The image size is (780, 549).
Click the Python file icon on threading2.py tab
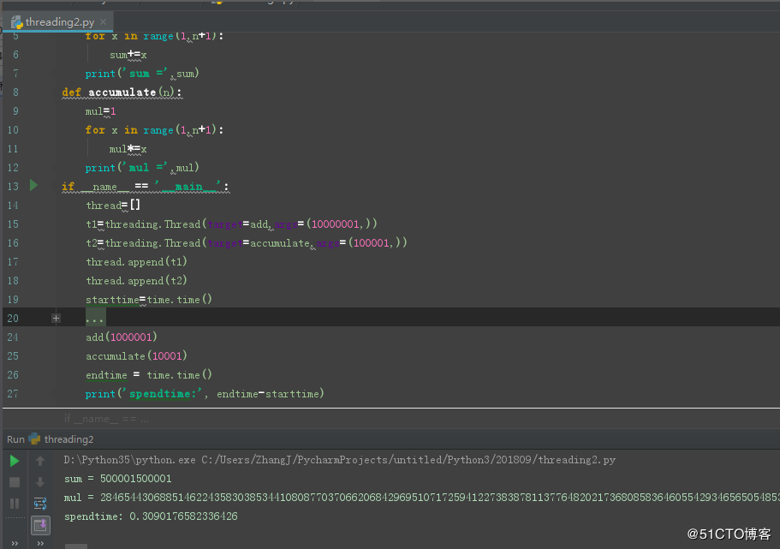click(x=17, y=22)
